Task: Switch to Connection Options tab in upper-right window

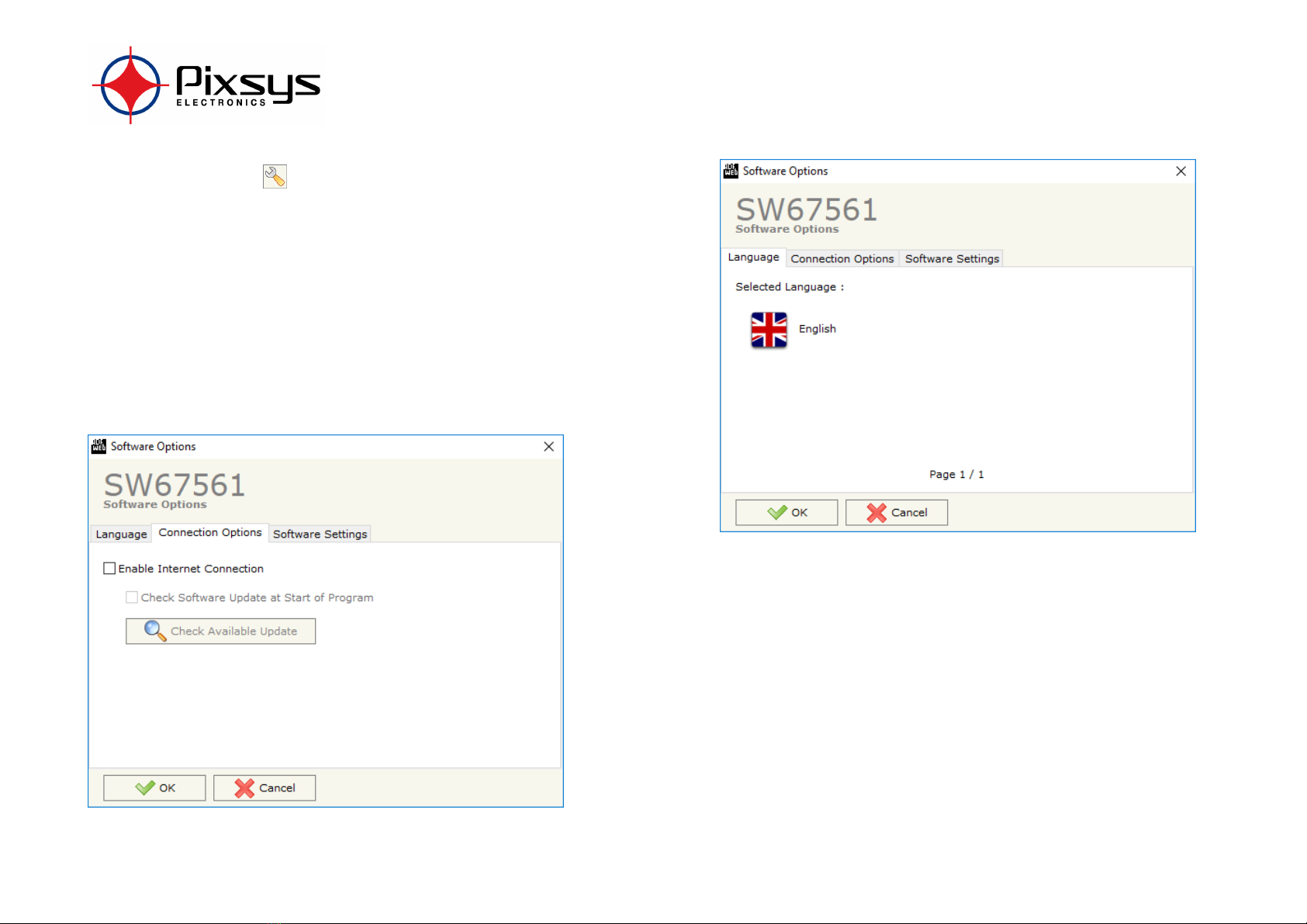Action: (842, 258)
